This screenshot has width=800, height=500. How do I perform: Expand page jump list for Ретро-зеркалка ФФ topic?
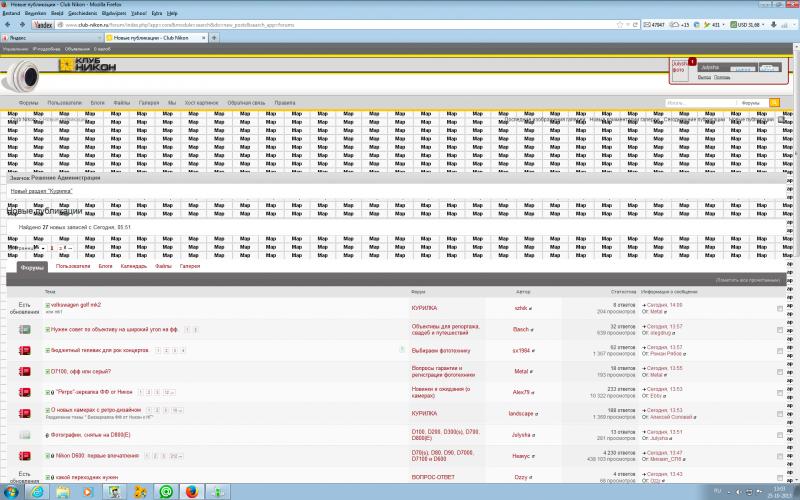pyautogui.click(x=170, y=392)
